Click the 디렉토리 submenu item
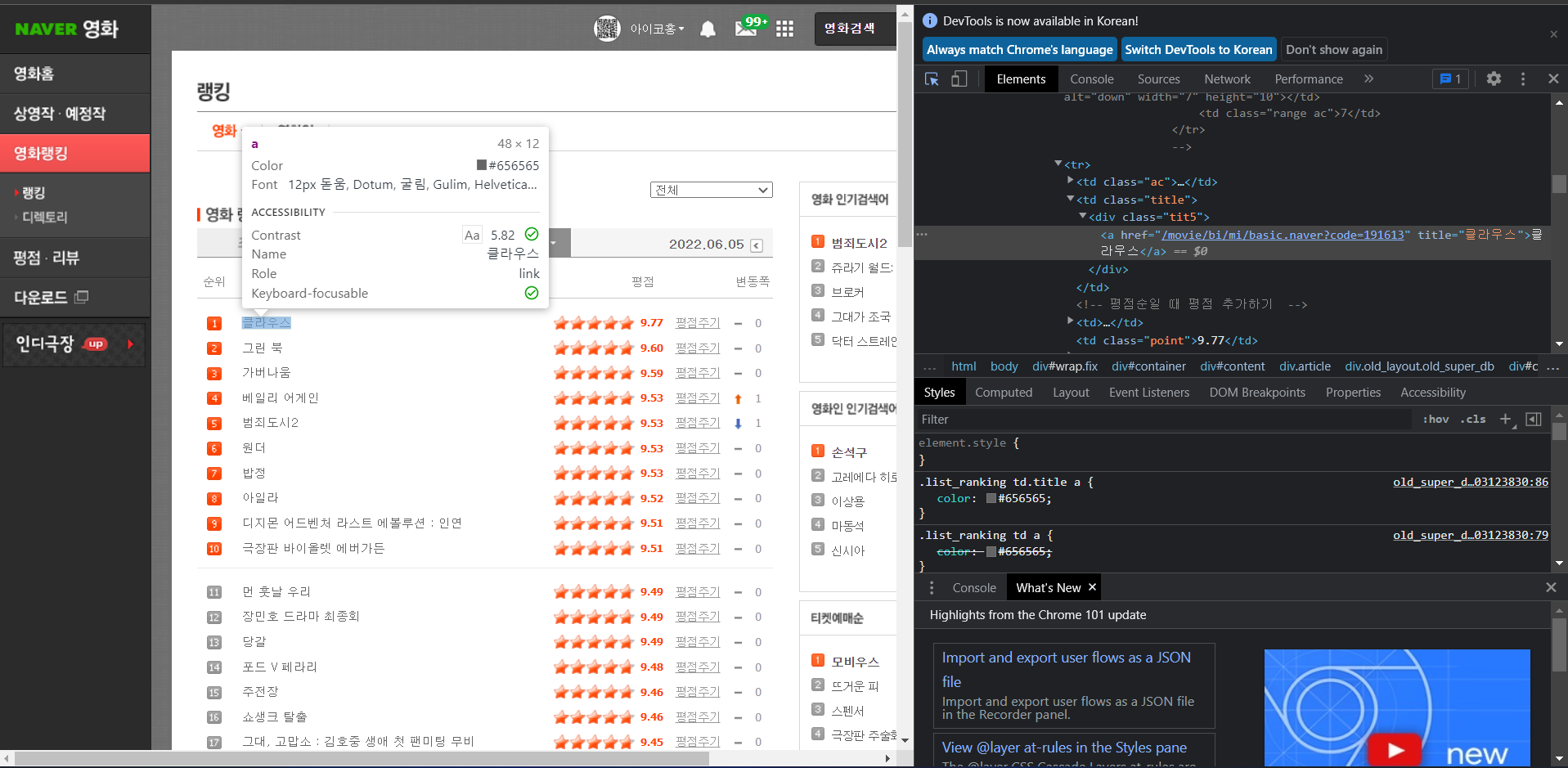The width and height of the screenshot is (1568, 768). point(45,218)
